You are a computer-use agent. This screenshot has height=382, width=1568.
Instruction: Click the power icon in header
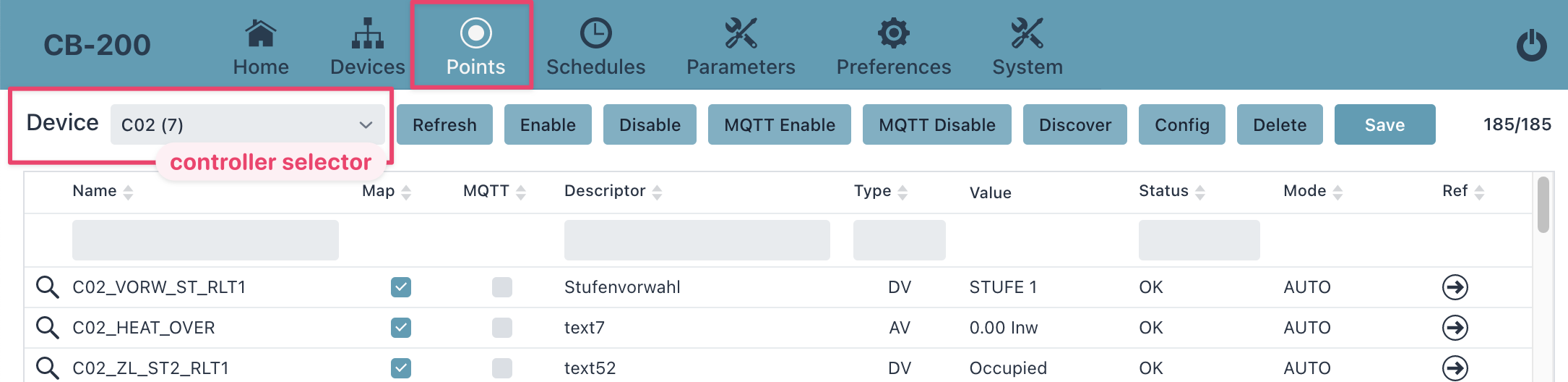(x=1531, y=45)
